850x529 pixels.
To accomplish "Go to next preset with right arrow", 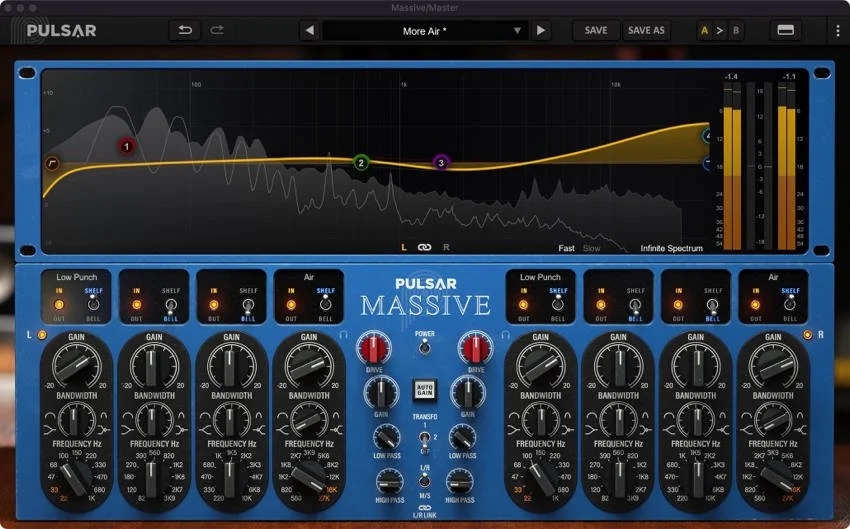I will point(540,30).
